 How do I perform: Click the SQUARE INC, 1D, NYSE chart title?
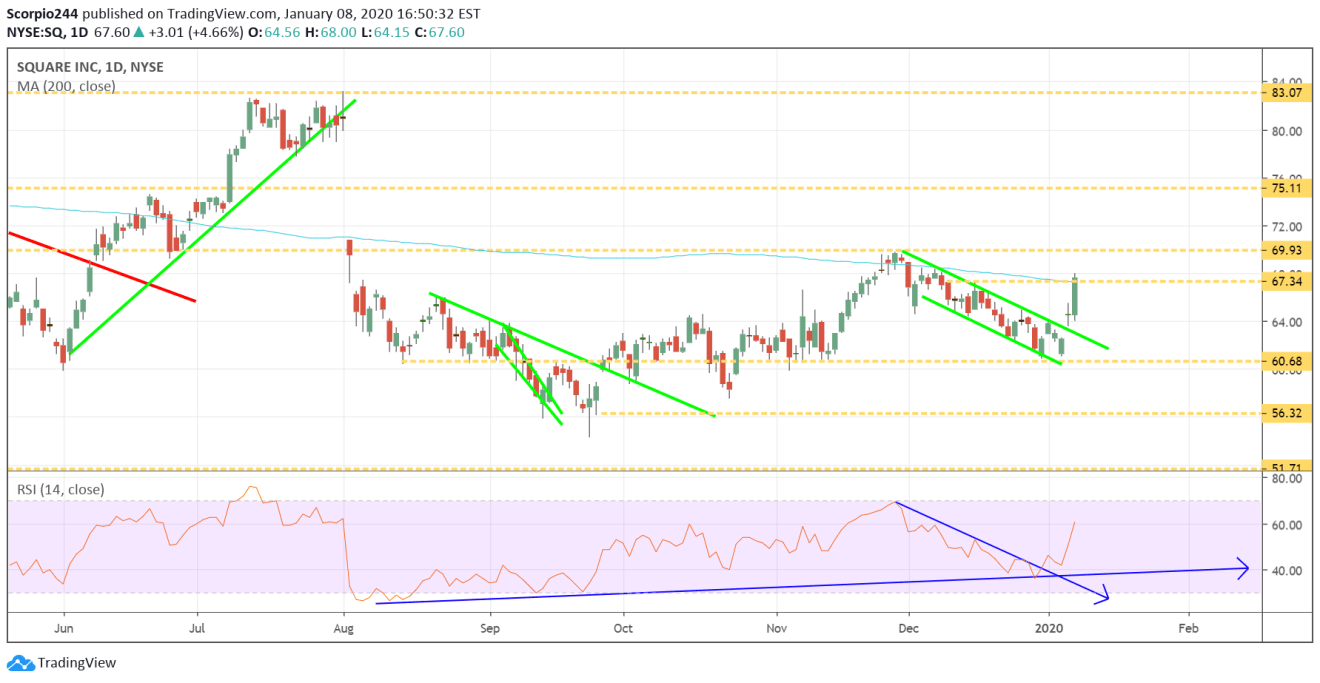click(x=90, y=67)
